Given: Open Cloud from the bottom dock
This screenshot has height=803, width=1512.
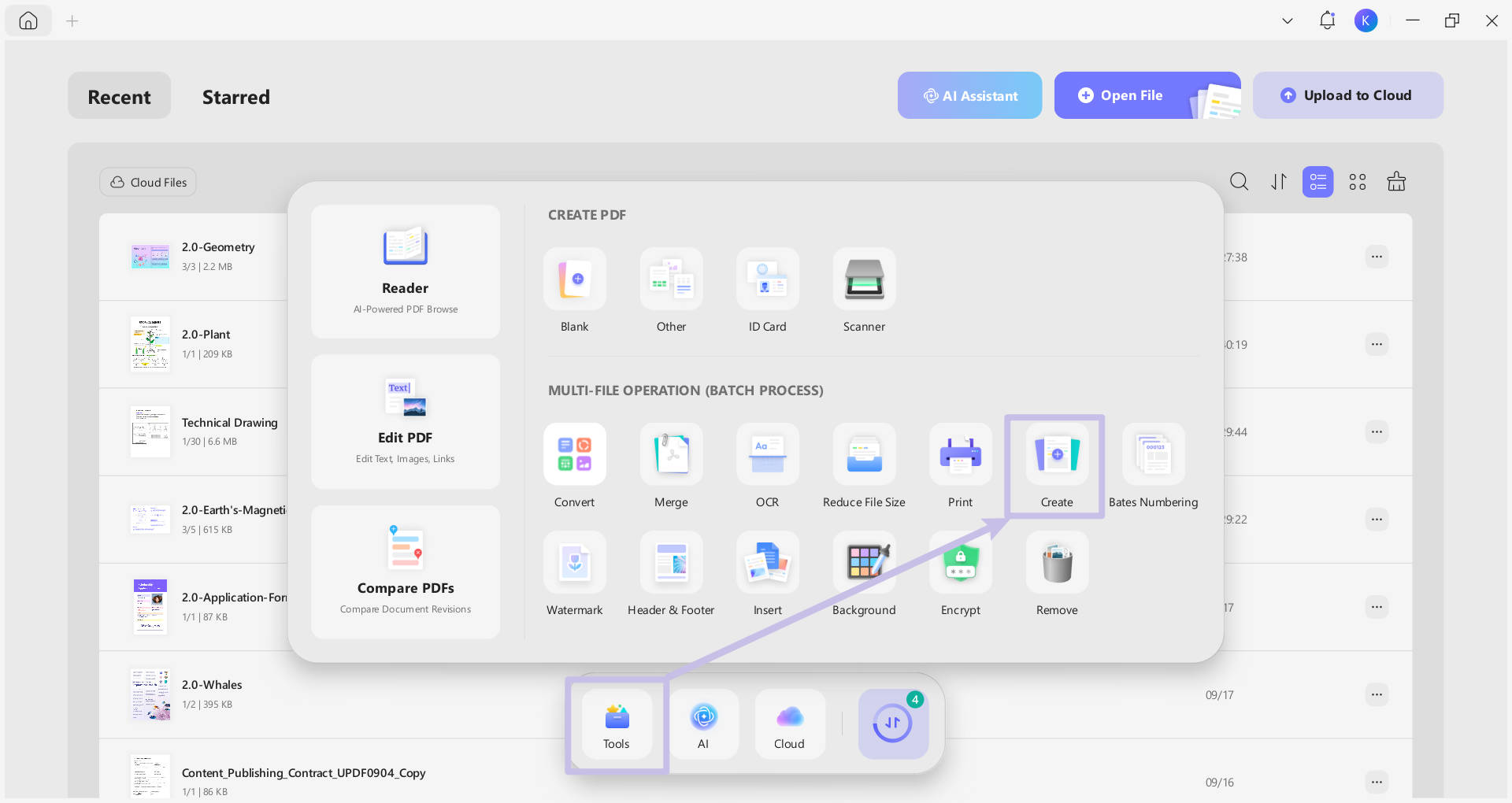Looking at the screenshot, I should click(x=790, y=724).
